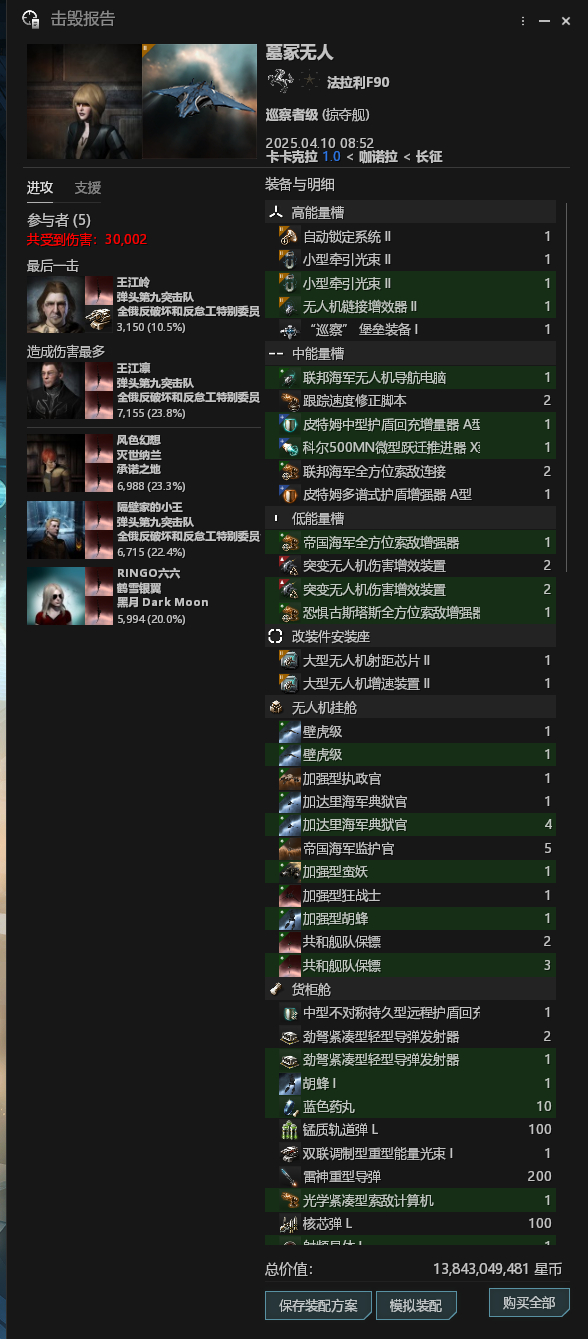
Task: Click the 联邦海军无人机导航电脑 item icon
Action: pos(288,378)
